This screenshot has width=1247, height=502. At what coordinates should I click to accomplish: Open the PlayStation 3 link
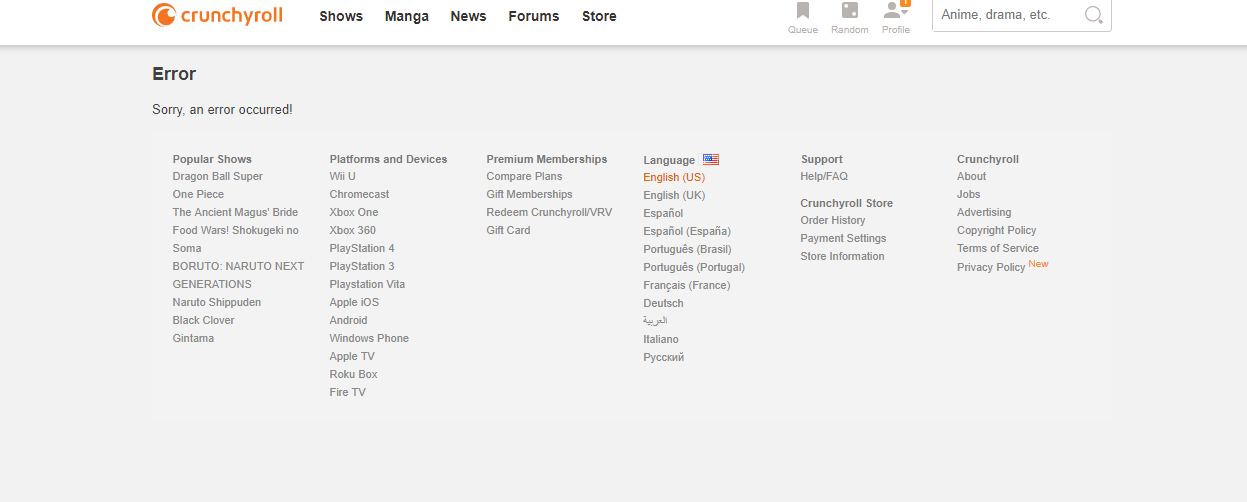[x=362, y=266]
